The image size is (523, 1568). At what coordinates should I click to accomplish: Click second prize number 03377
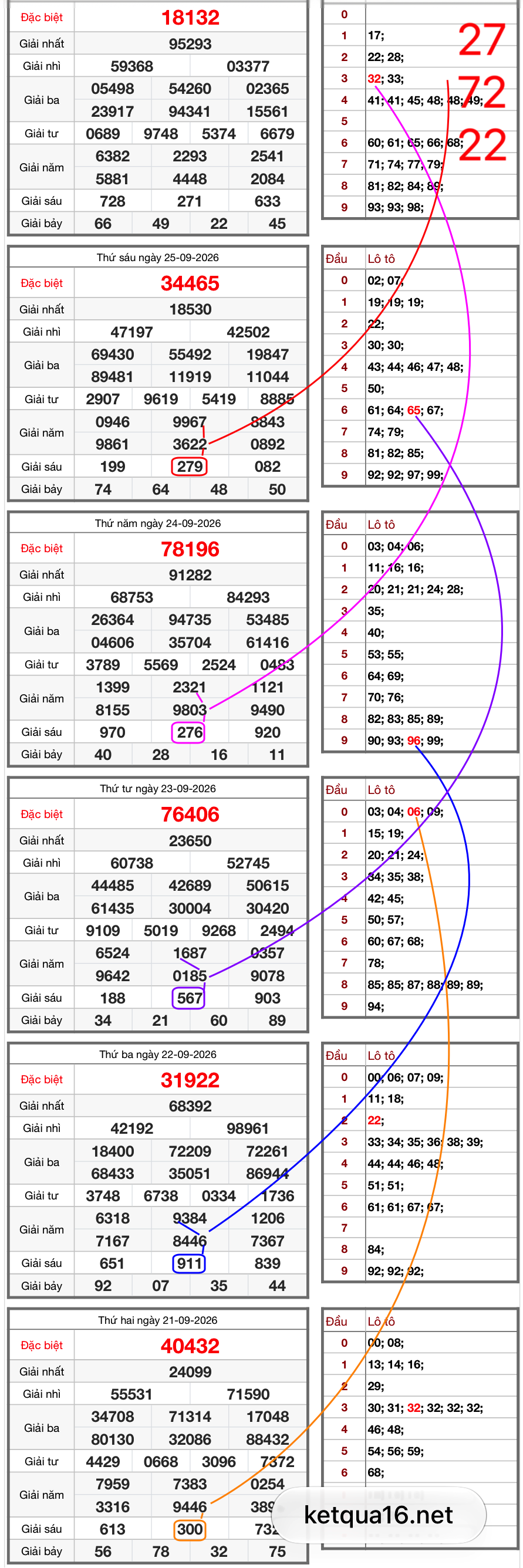click(248, 66)
